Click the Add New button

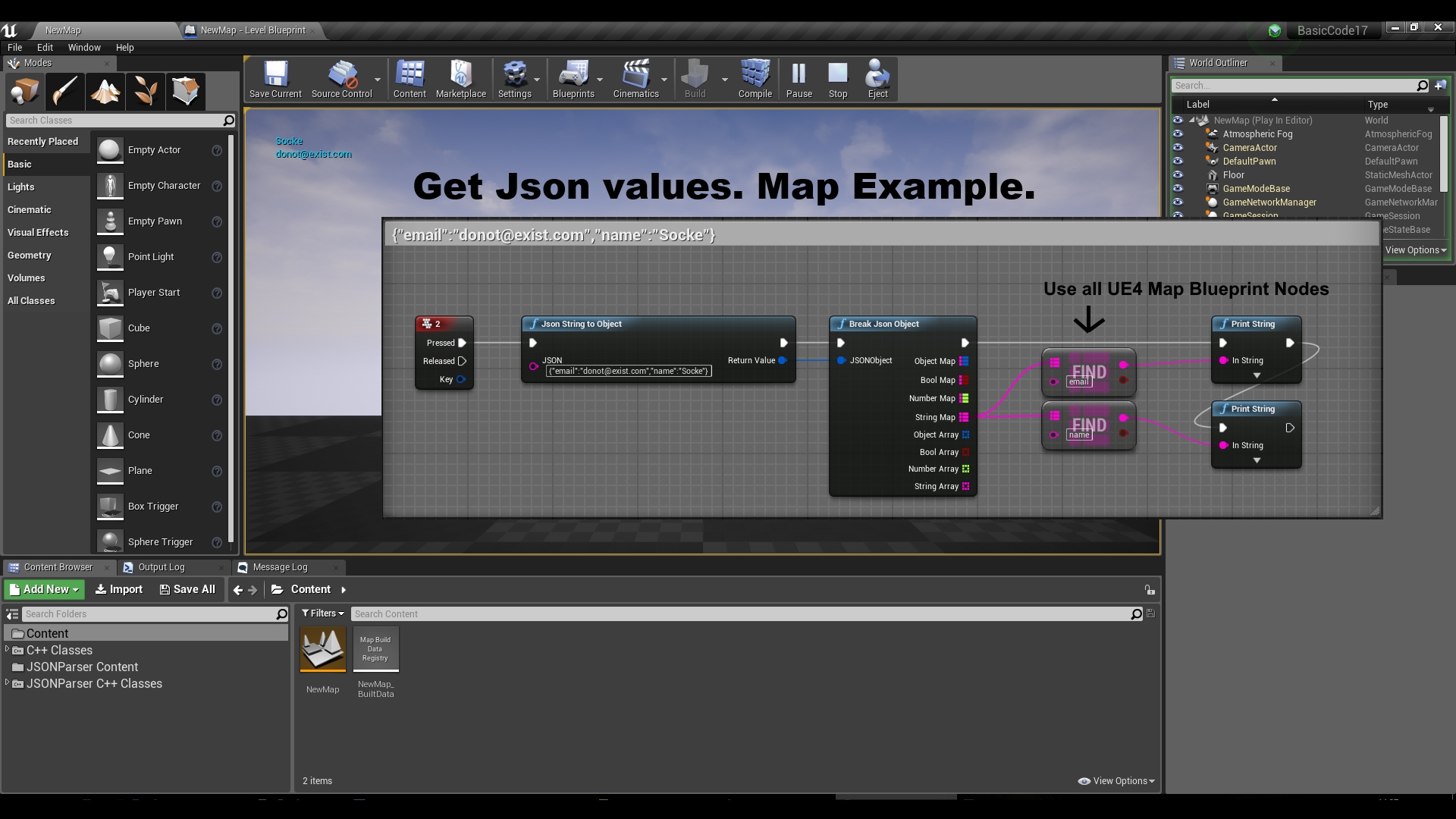pyautogui.click(x=45, y=589)
